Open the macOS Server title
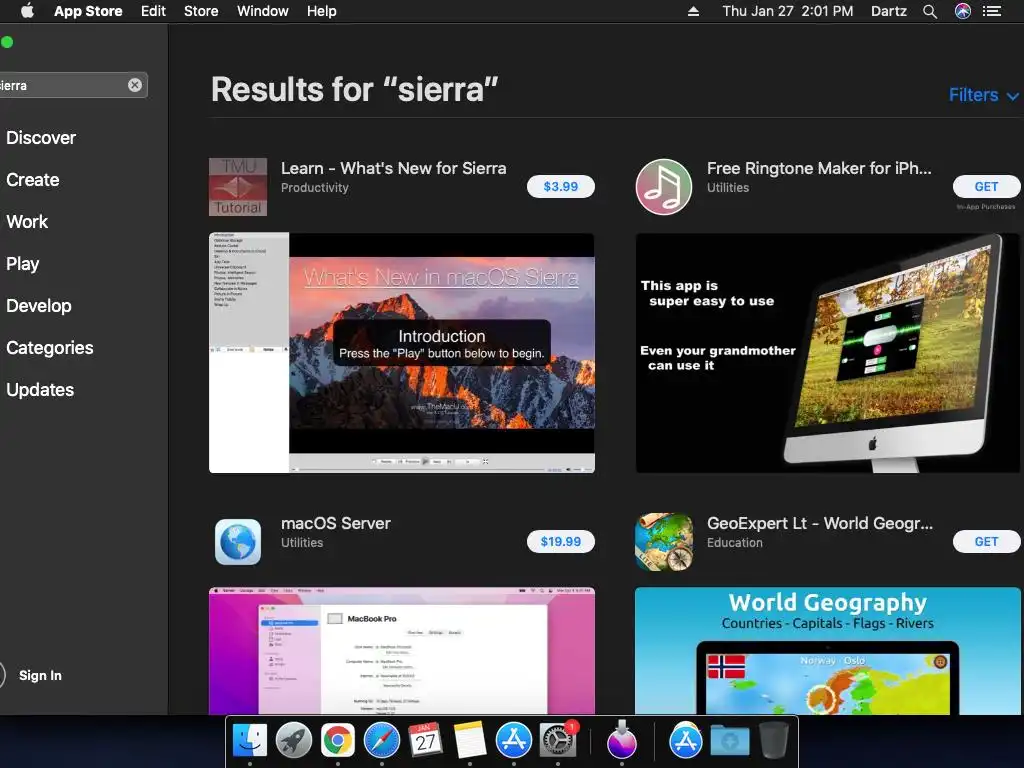This screenshot has width=1024, height=768. tap(336, 524)
